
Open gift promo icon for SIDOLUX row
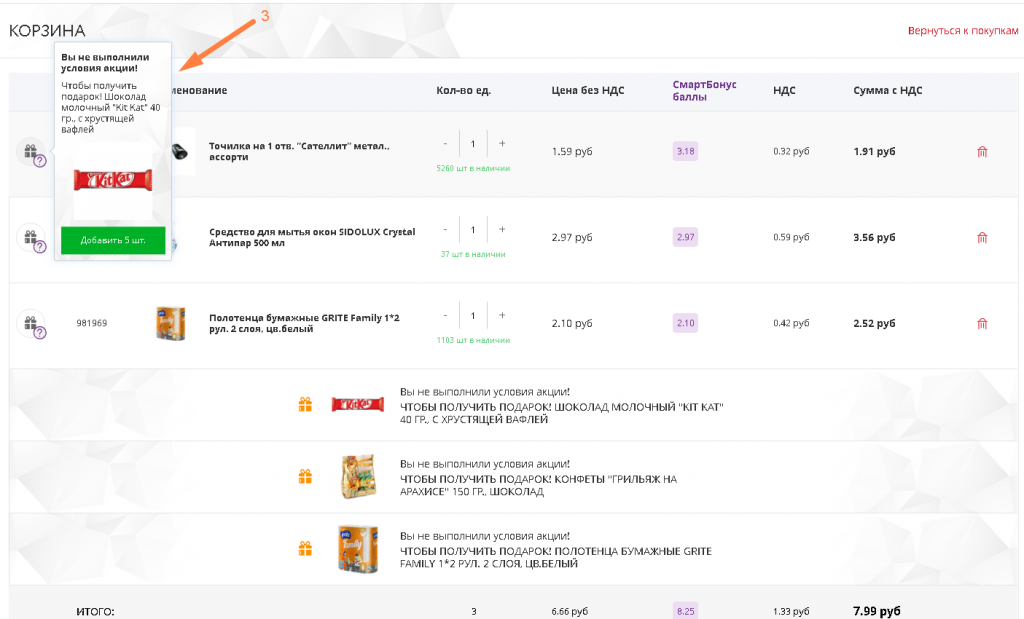point(31,238)
